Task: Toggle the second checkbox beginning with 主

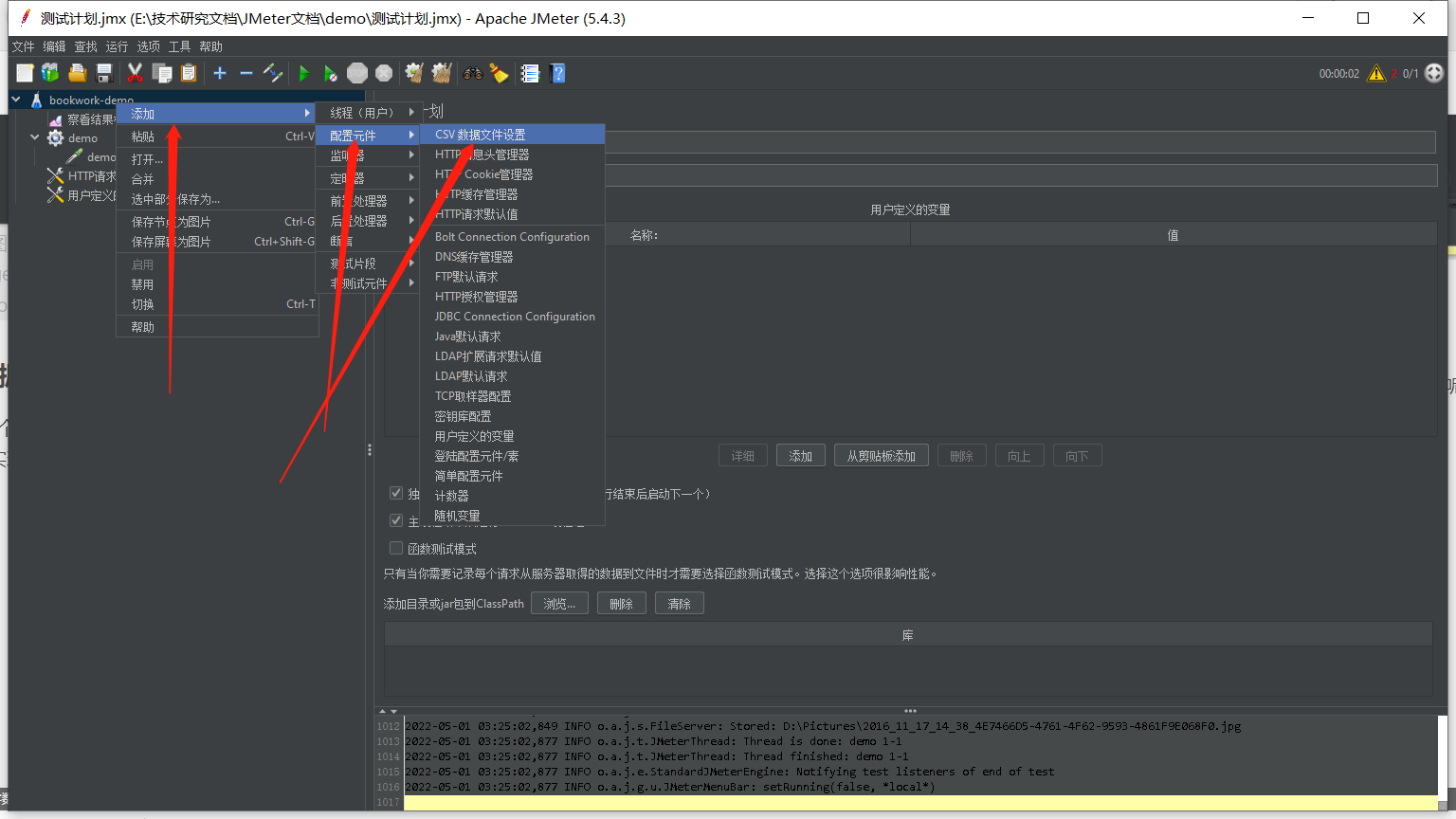Action: coord(396,520)
